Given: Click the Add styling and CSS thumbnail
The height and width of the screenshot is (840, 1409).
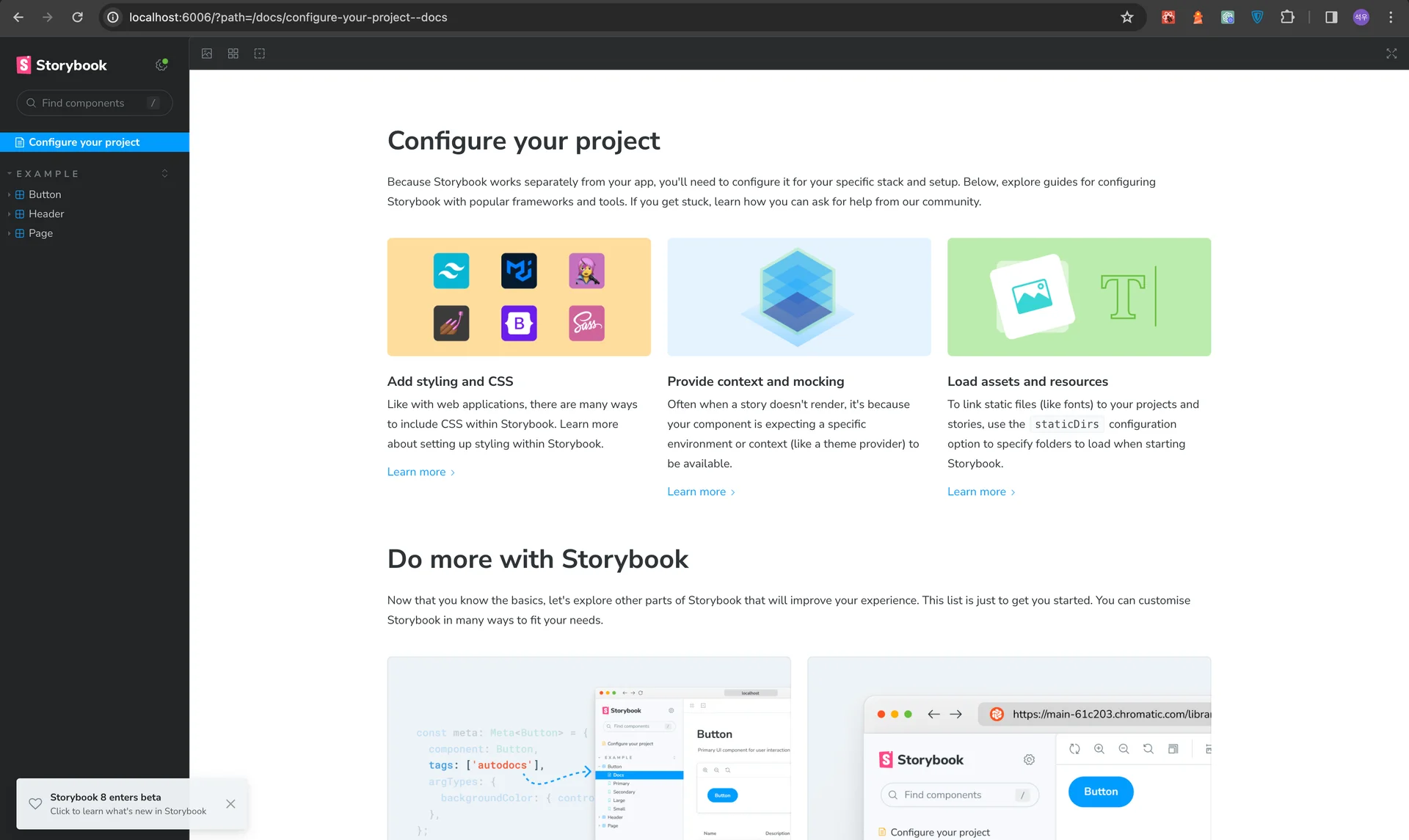Looking at the screenshot, I should [519, 297].
